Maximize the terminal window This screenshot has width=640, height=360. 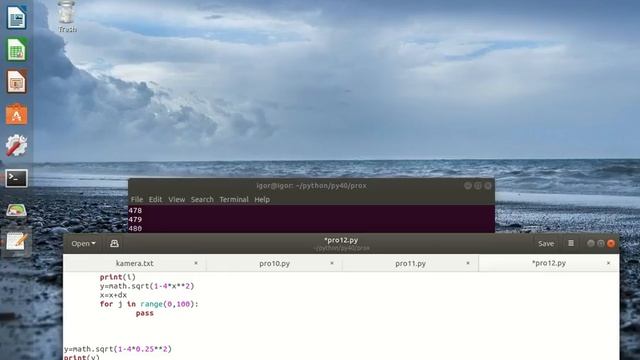tap(478, 186)
